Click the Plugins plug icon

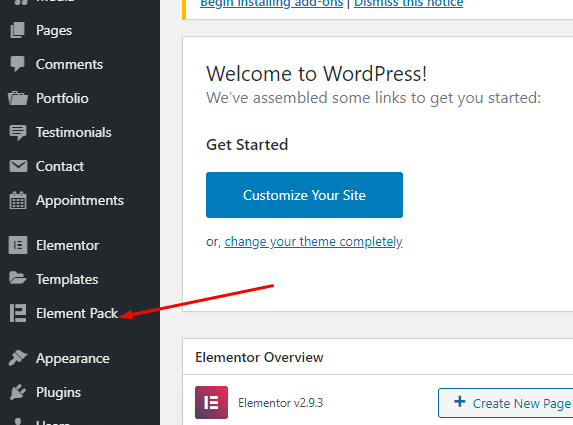coord(18,392)
